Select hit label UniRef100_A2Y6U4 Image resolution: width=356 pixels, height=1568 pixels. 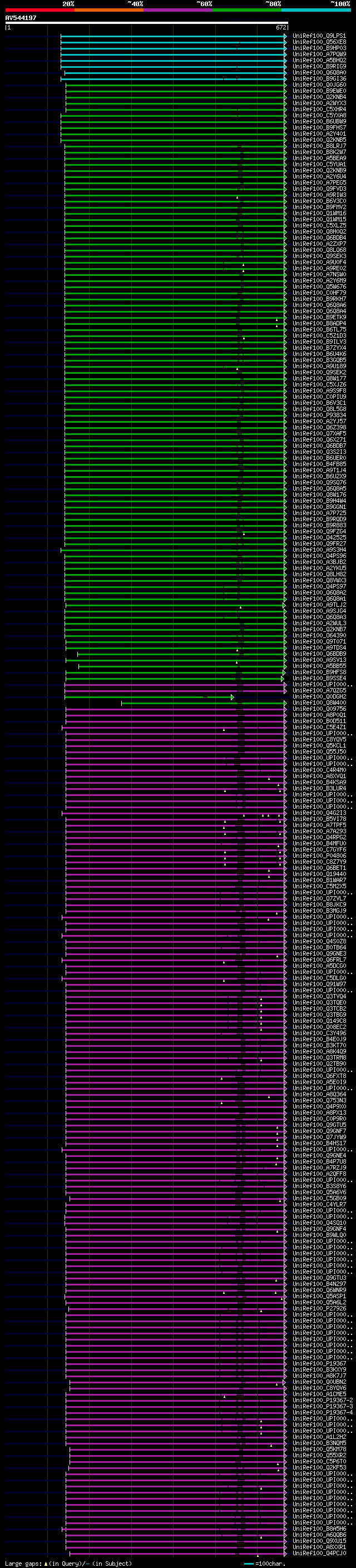click(x=319, y=176)
